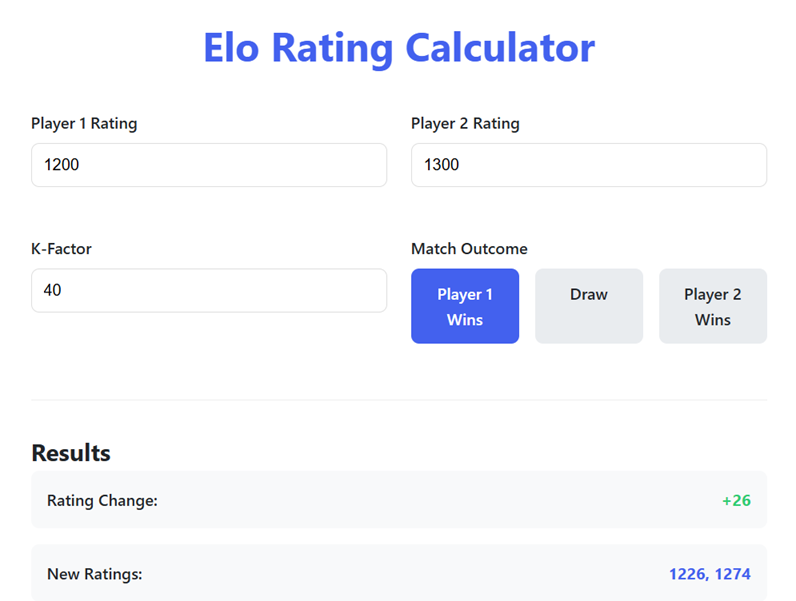Click the 1226 new rating value
Viewport: 796px width, 601px height.
pyautogui.click(x=687, y=574)
